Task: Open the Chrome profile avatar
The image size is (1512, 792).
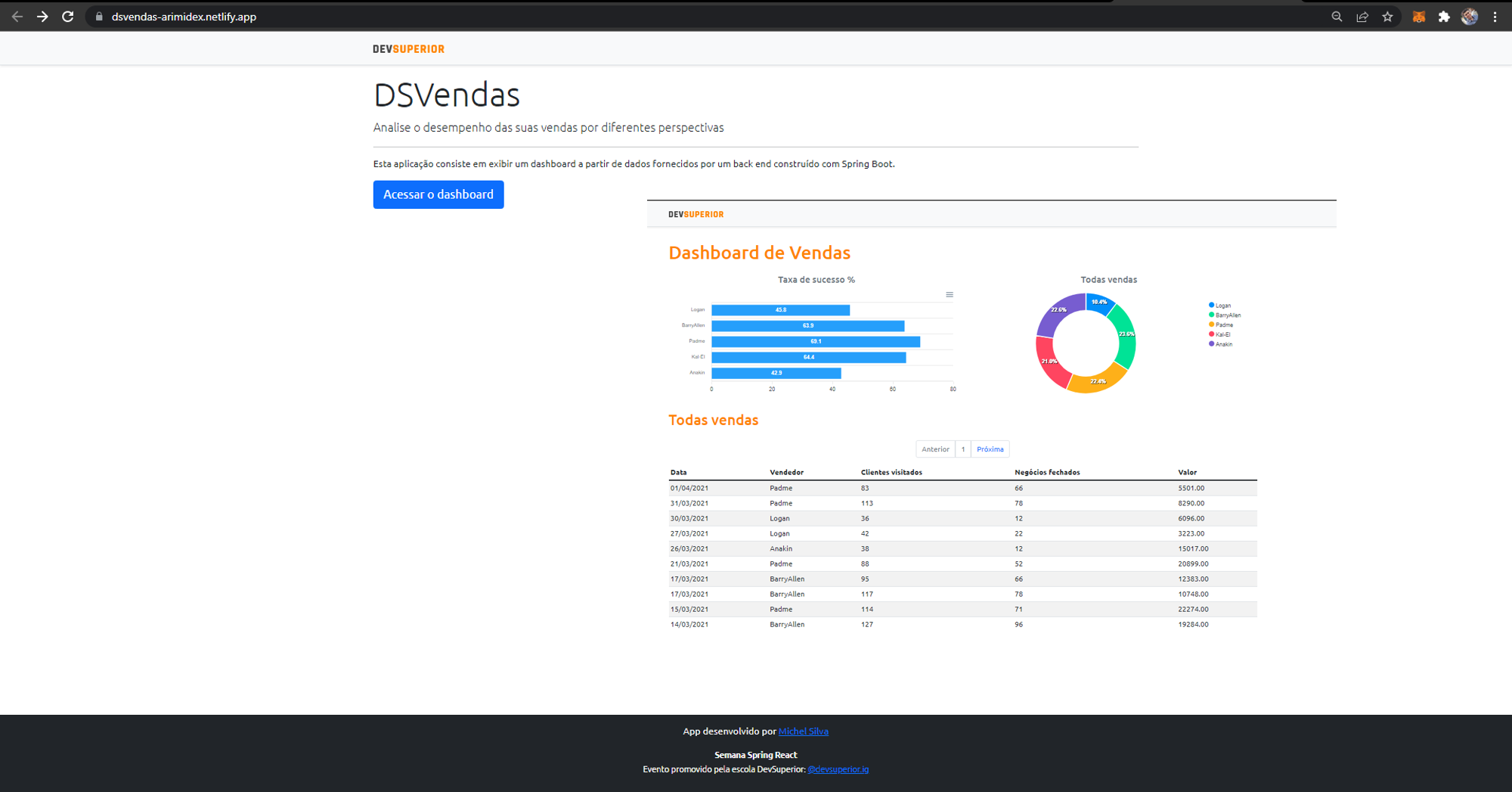Action: pyautogui.click(x=1469, y=17)
